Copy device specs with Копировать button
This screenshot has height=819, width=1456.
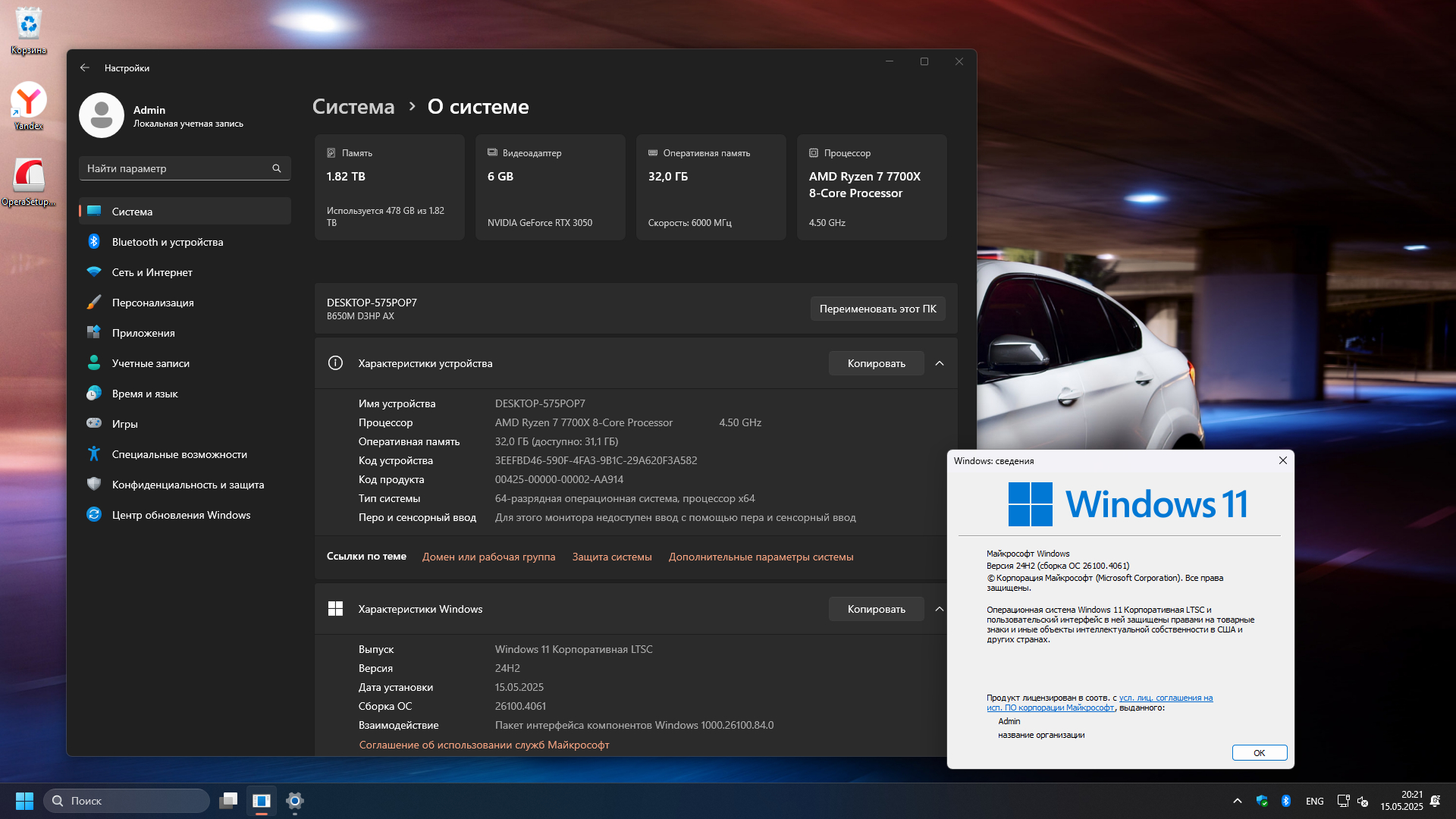click(x=876, y=363)
